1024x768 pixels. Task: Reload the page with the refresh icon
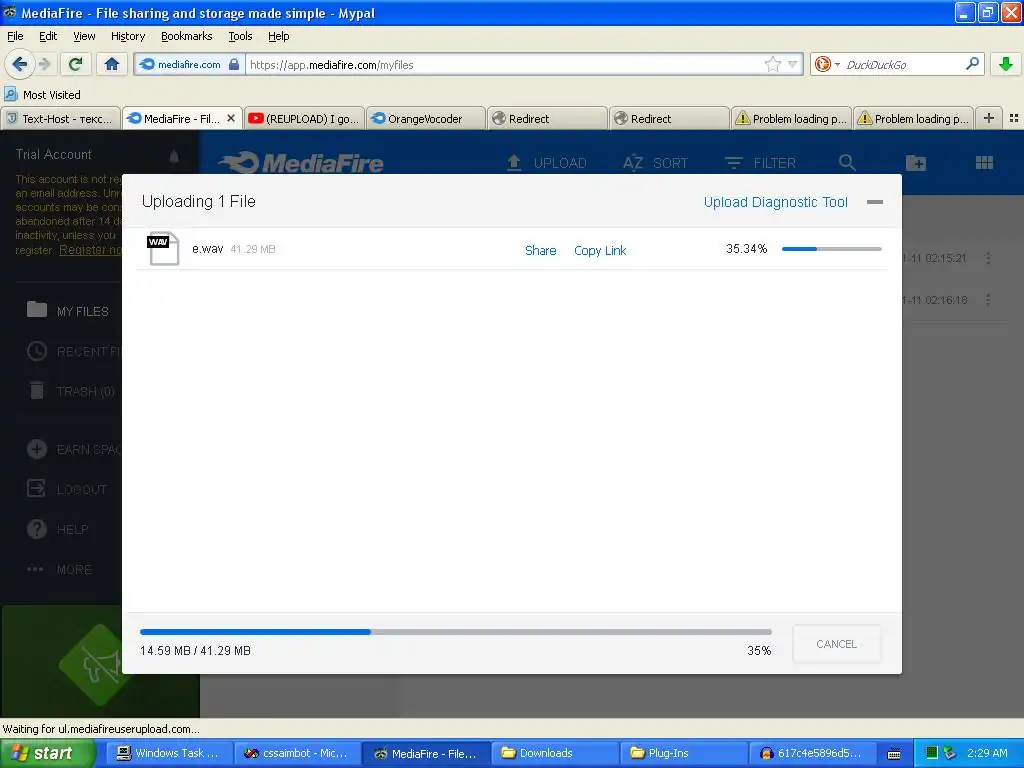(75, 64)
